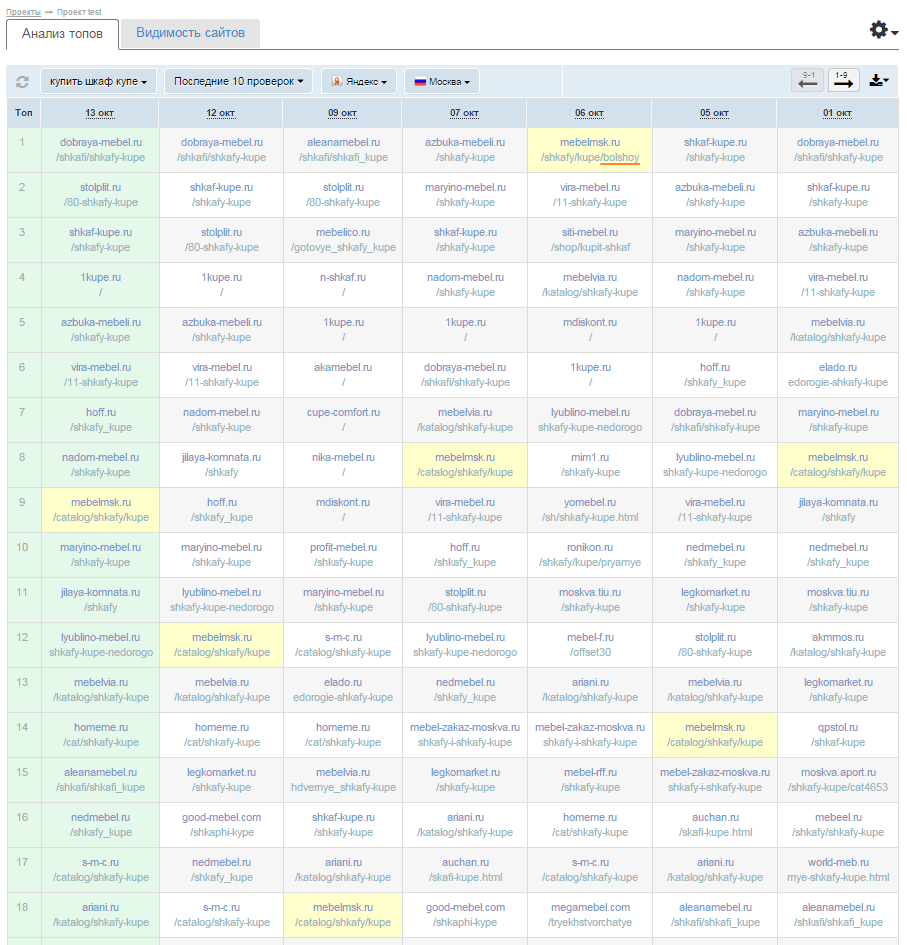The width and height of the screenshot is (907, 945).
Task: Click mebel-f.ru in row 12
Action: 590,637
